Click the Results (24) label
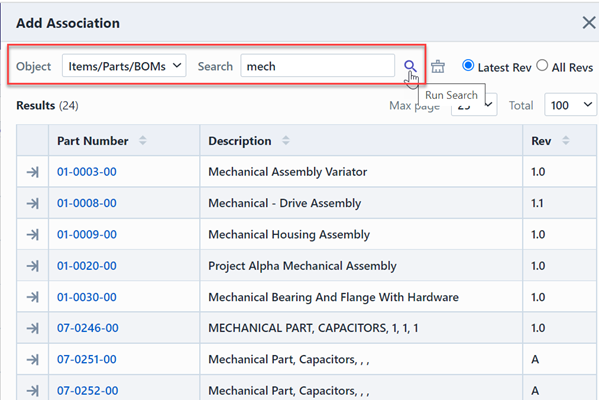599x400 pixels. [x=47, y=105]
